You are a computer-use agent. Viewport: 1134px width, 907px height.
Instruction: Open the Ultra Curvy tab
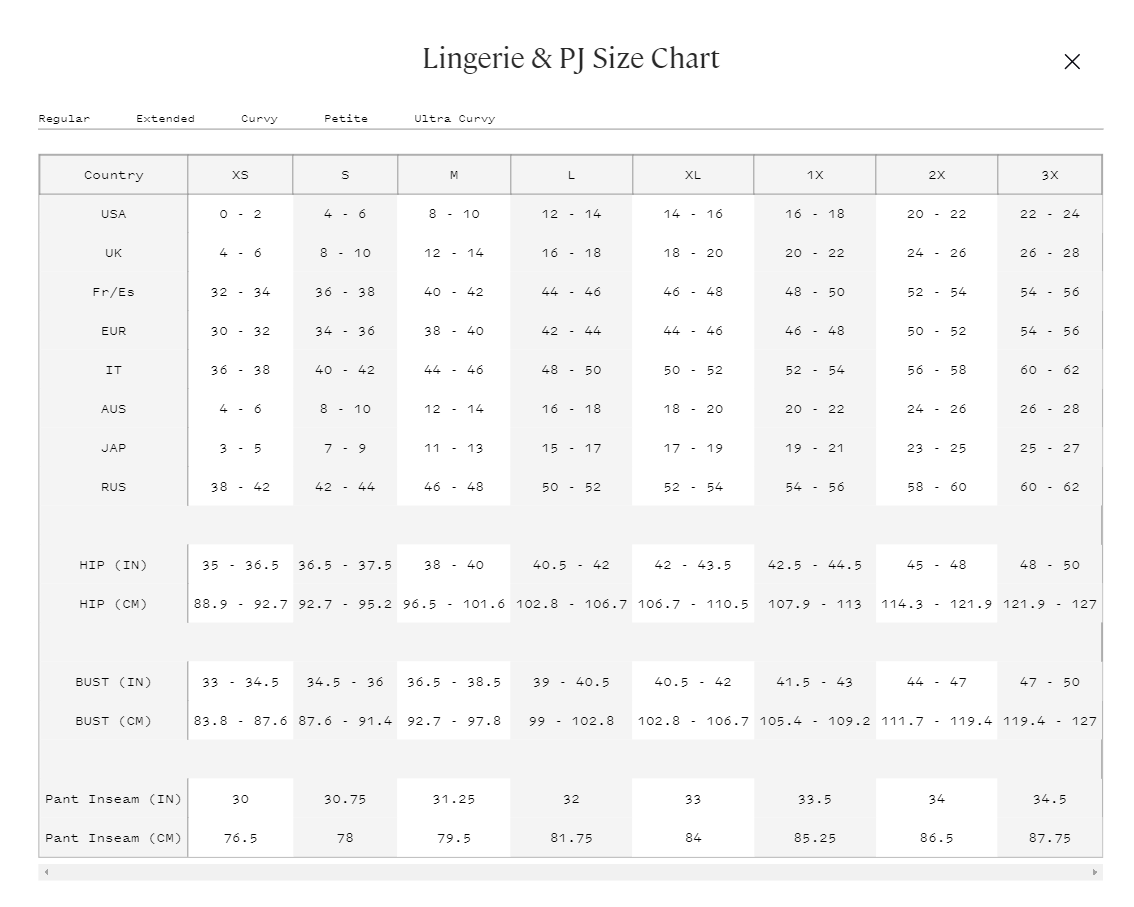click(455, 119)
